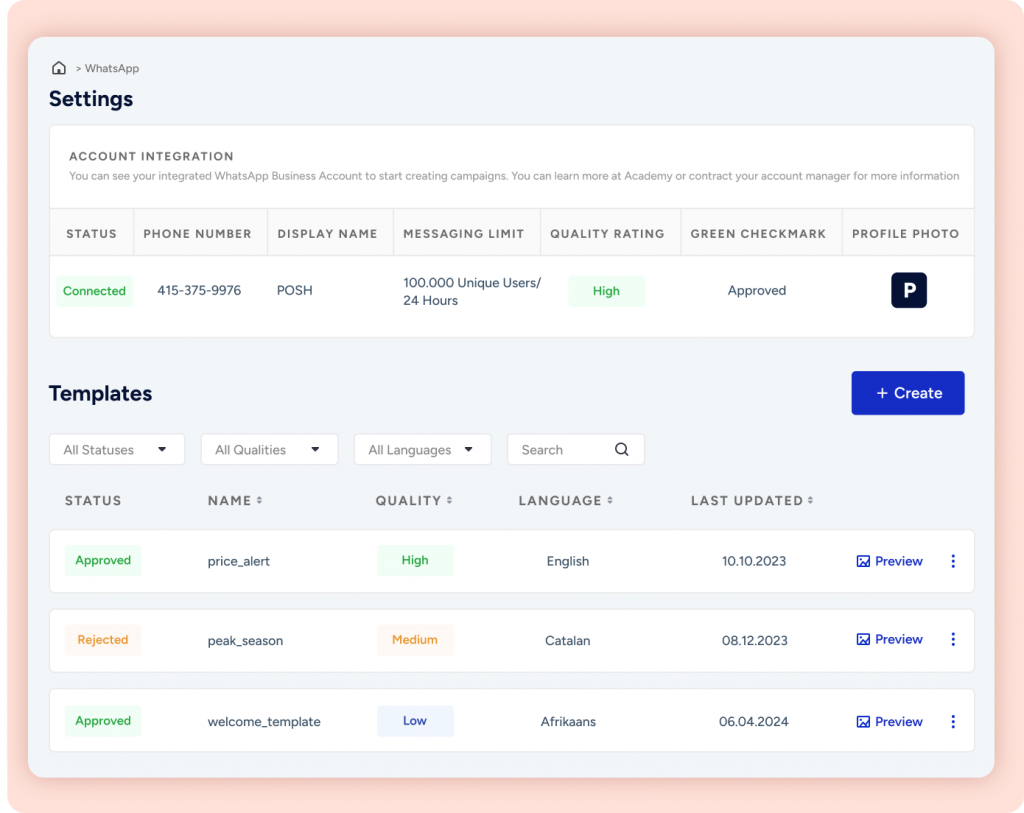Click the home icon in the breadcrumb

point(59,68)
